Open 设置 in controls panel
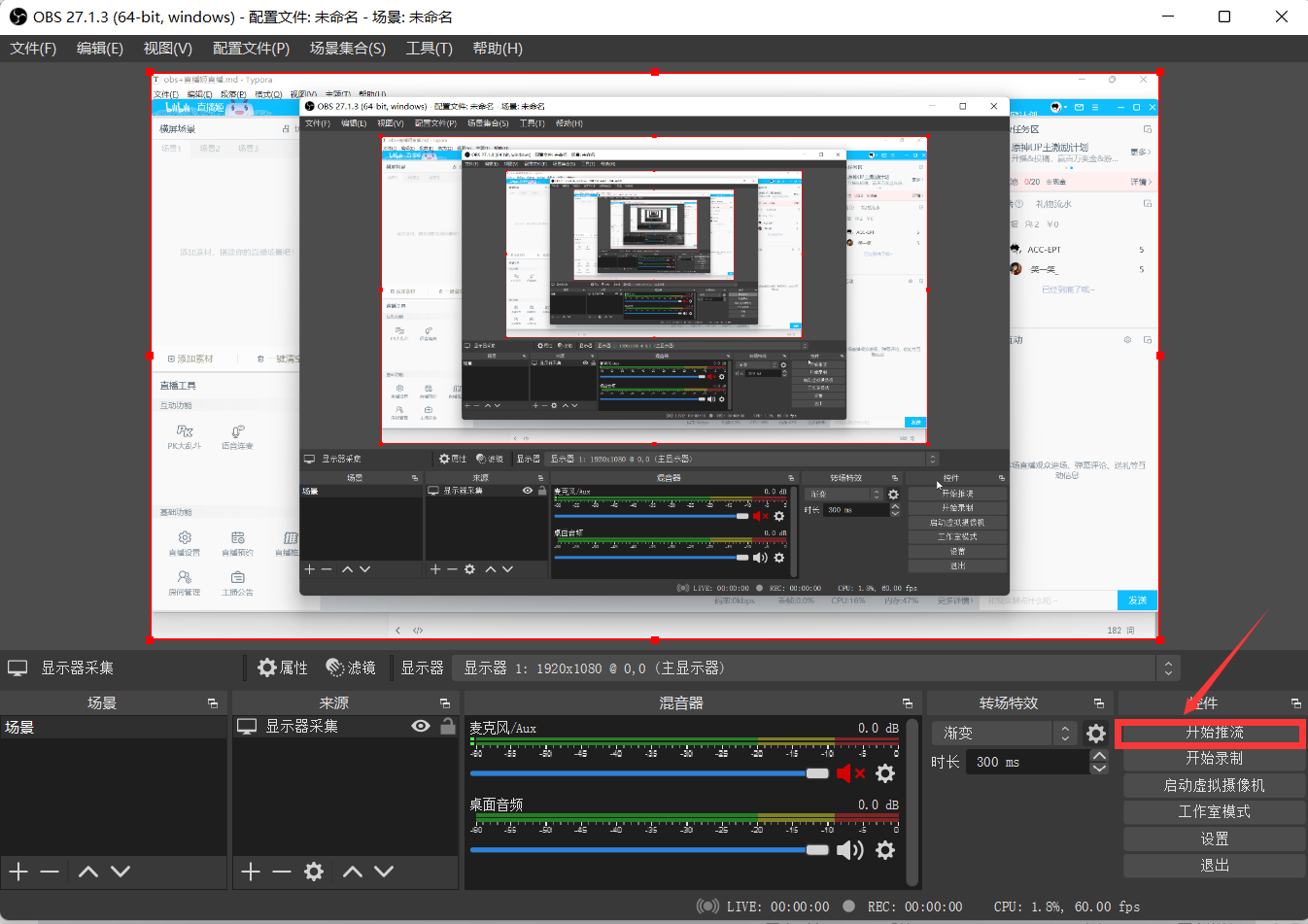Viewport: 1308px width, 924px height. (x=1214, y=838)
